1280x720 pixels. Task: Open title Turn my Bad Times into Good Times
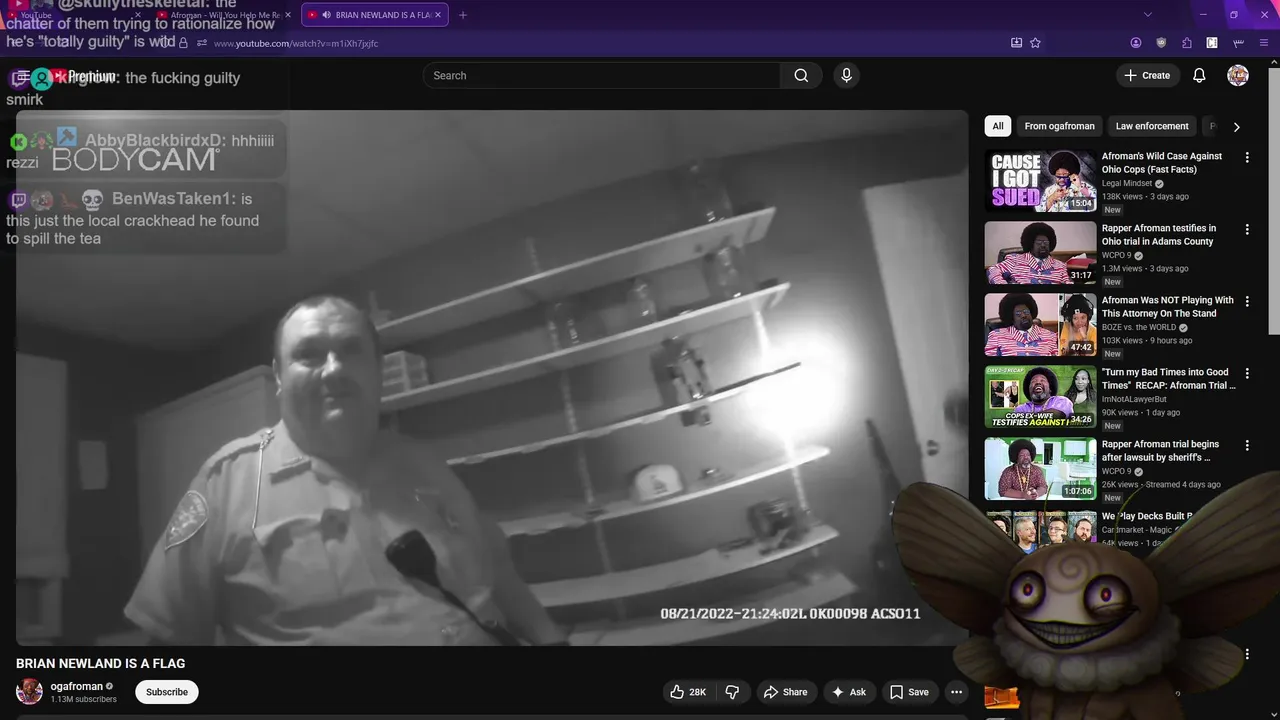click(1169, 379)
